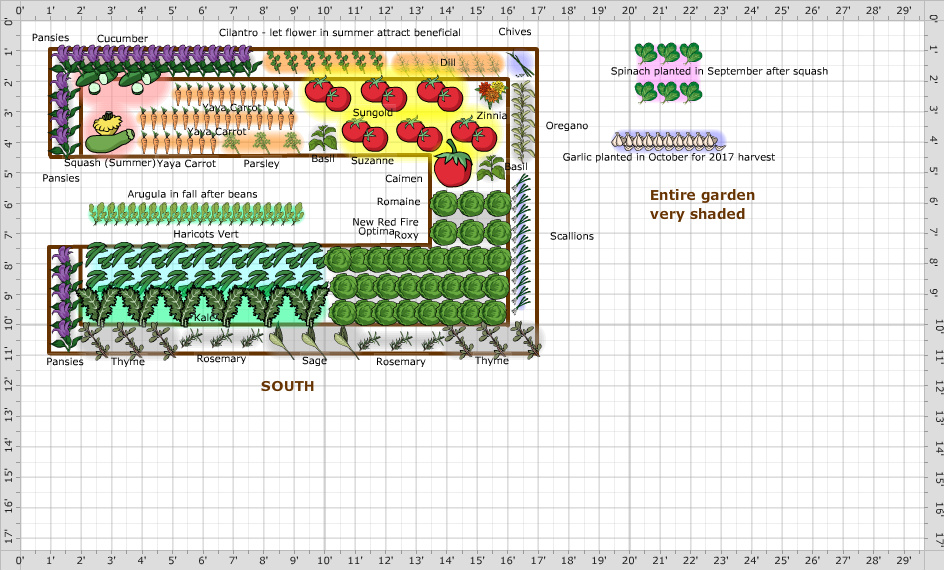The image size is (944, 570).
Task: Select the Dill label
Action: [x=447, y=63]
